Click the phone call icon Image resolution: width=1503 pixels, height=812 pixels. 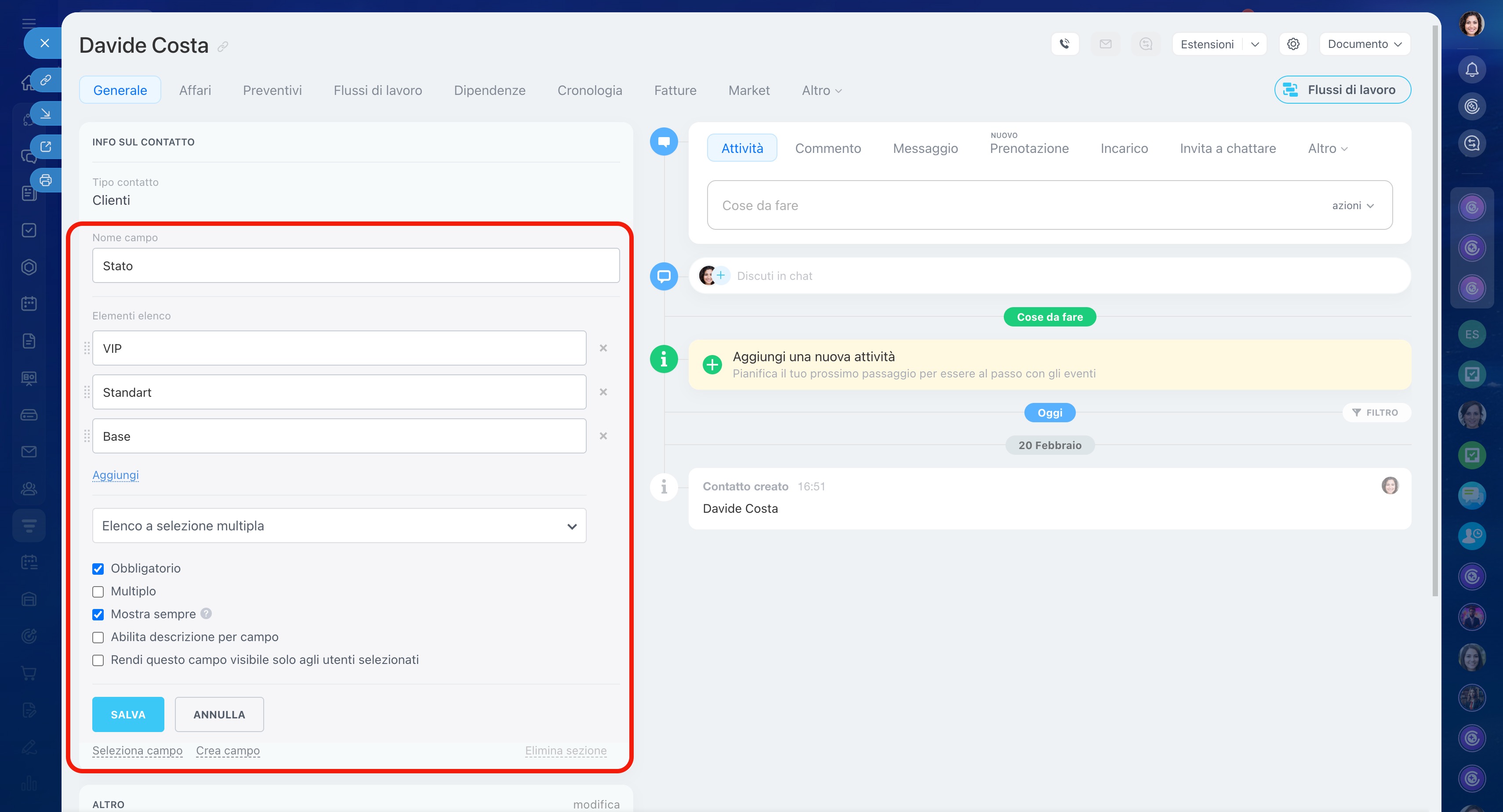[1064, 44]
